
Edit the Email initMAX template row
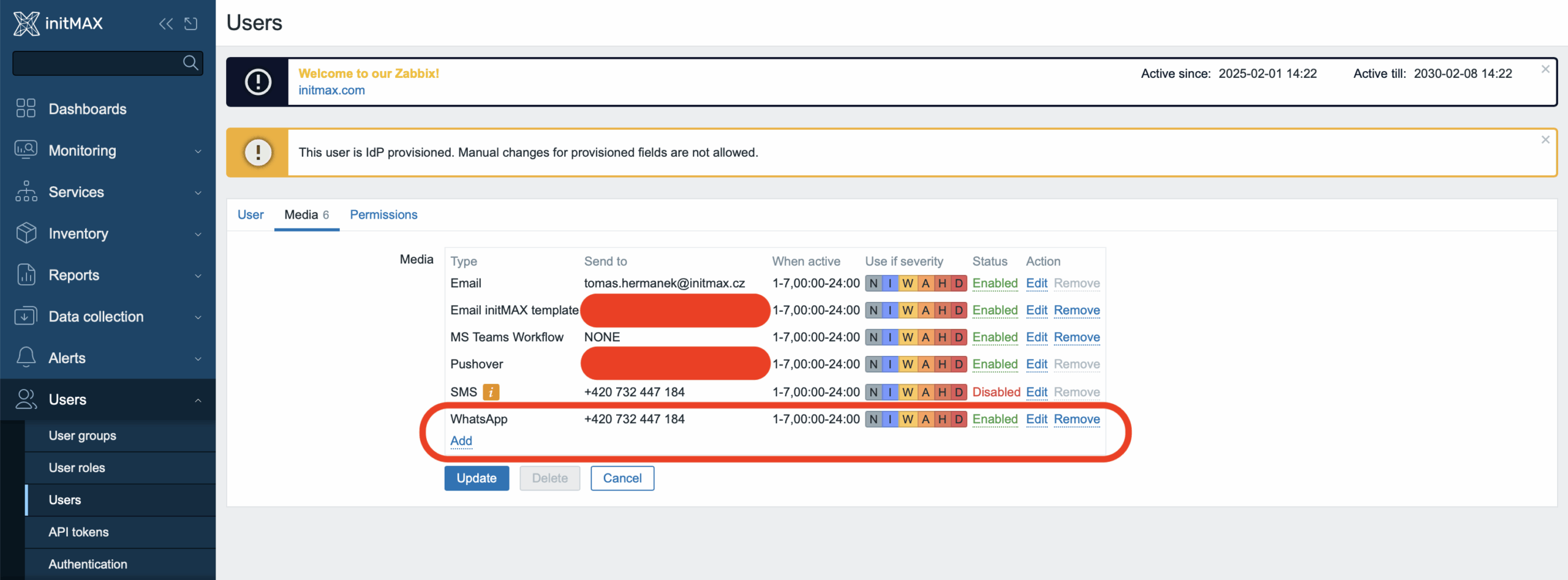pyautogui.click(x=1036, y=310)
